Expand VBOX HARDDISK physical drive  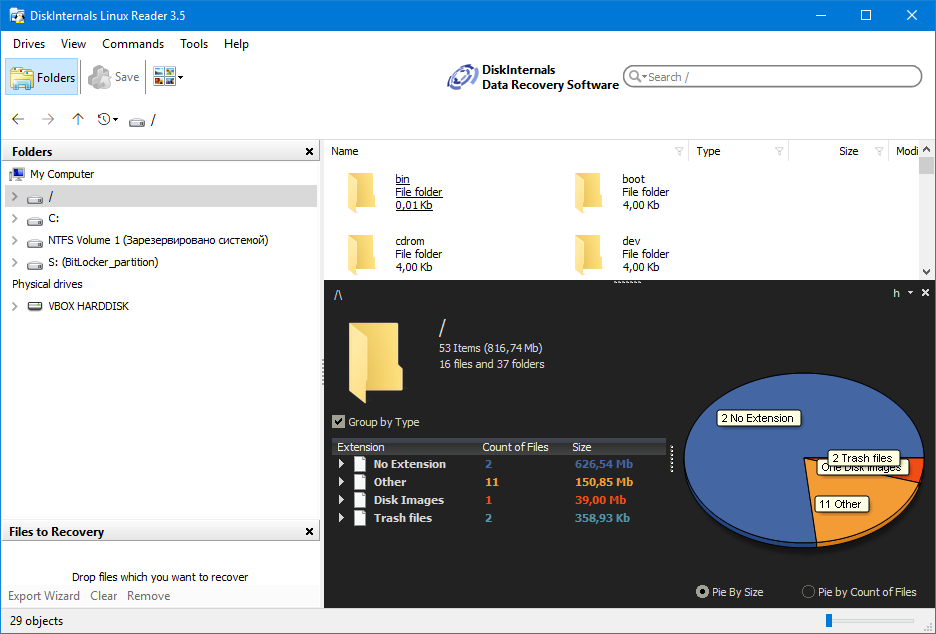point(14,306)
